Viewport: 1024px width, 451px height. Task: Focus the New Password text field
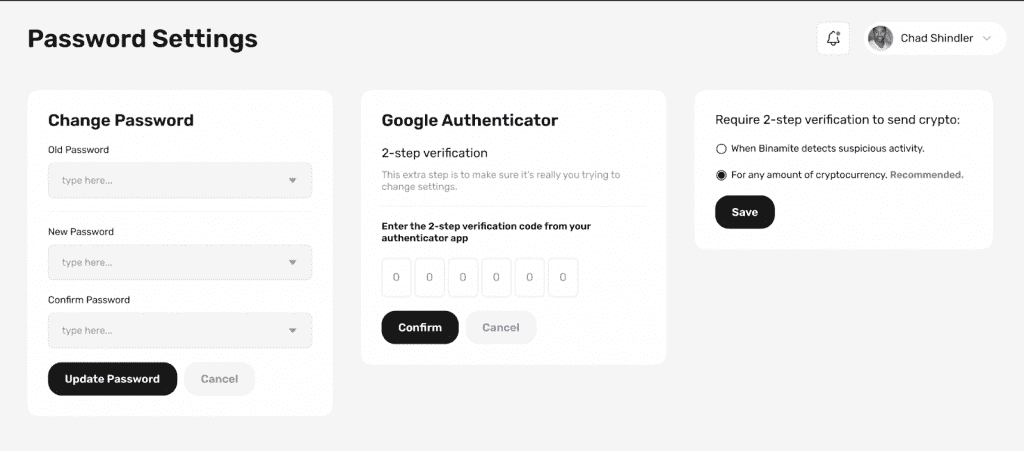click(180, 262)
